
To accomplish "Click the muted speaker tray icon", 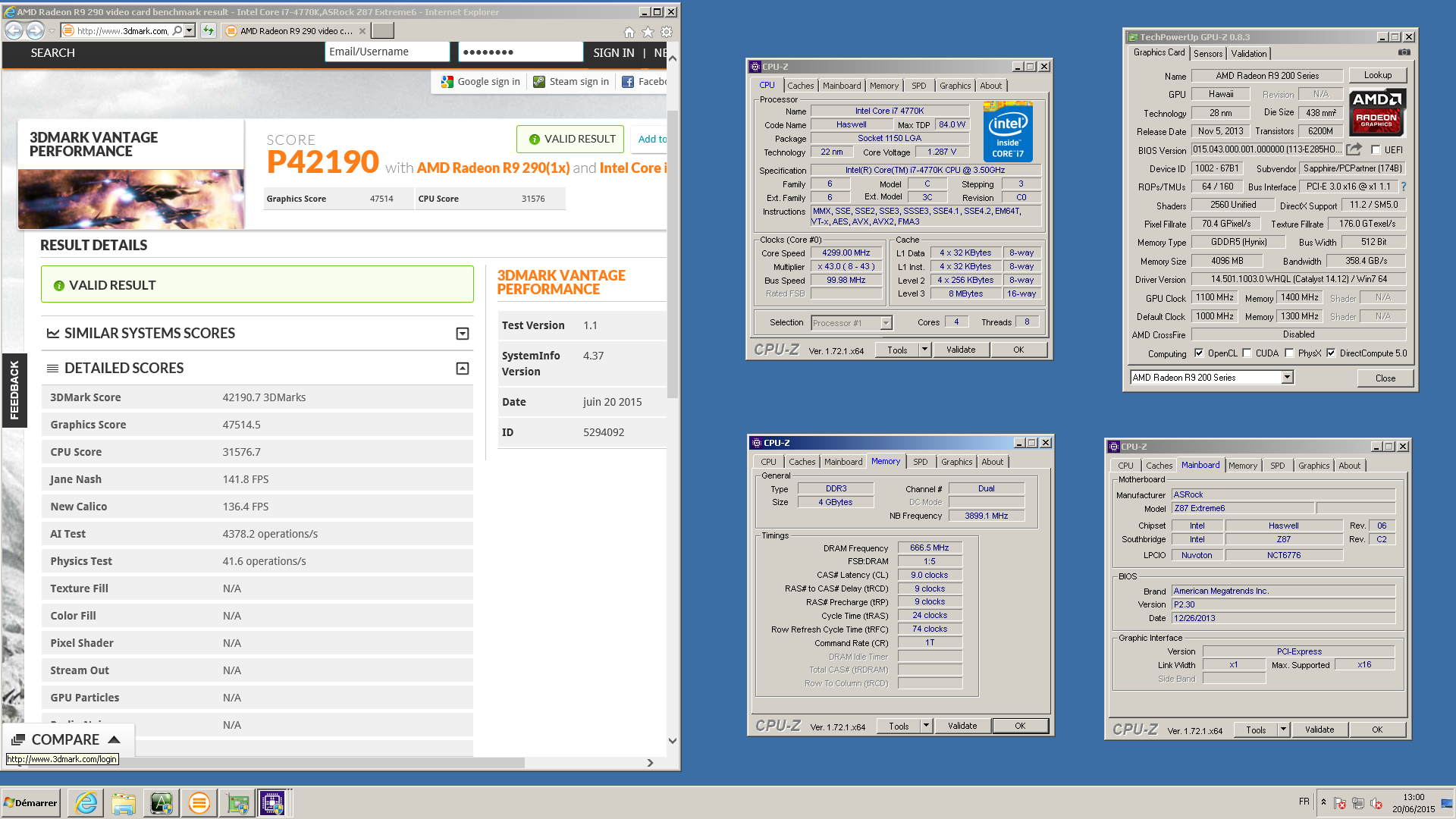I will pos(1376,803).
